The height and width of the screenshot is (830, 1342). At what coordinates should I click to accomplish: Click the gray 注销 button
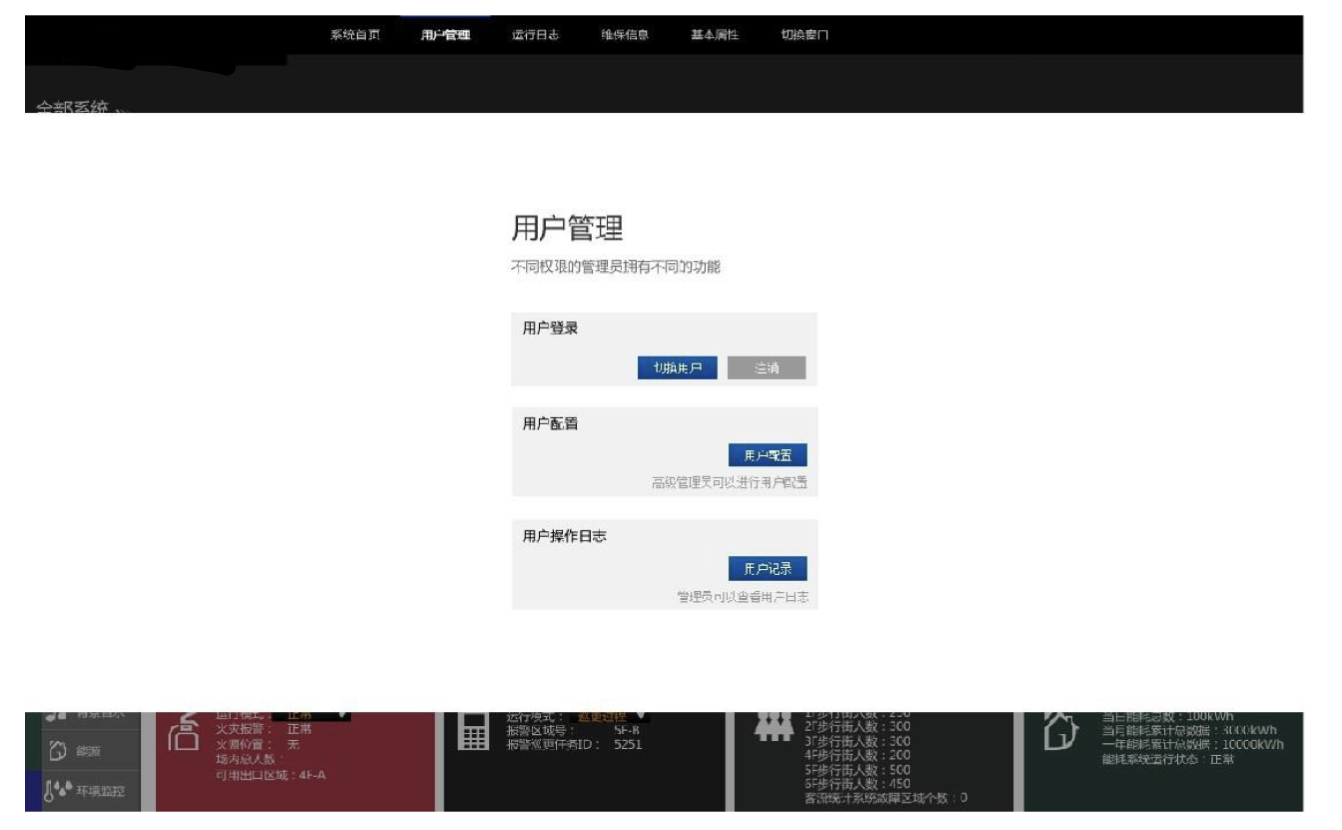coord(766,368)
